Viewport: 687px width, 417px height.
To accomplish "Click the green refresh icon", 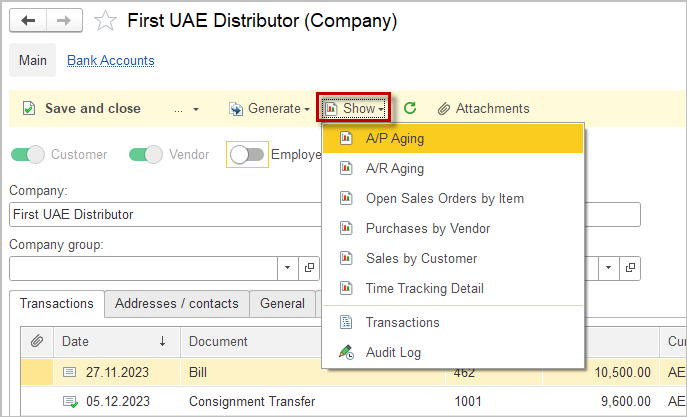I will pyautogui.click(x=410, y=108).
